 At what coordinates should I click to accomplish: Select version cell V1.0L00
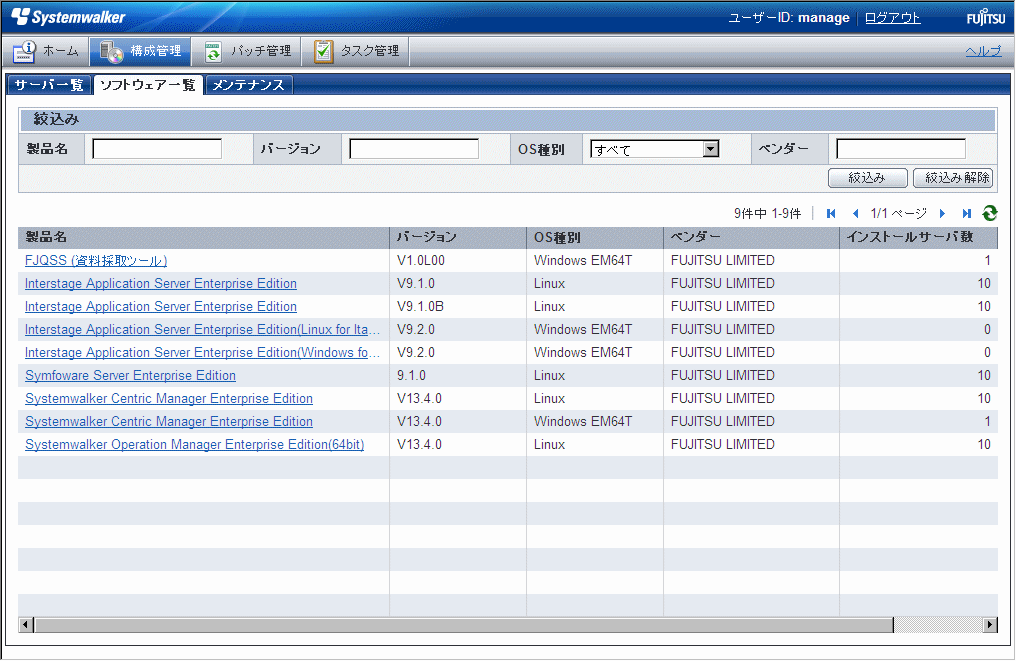point(421,261)
